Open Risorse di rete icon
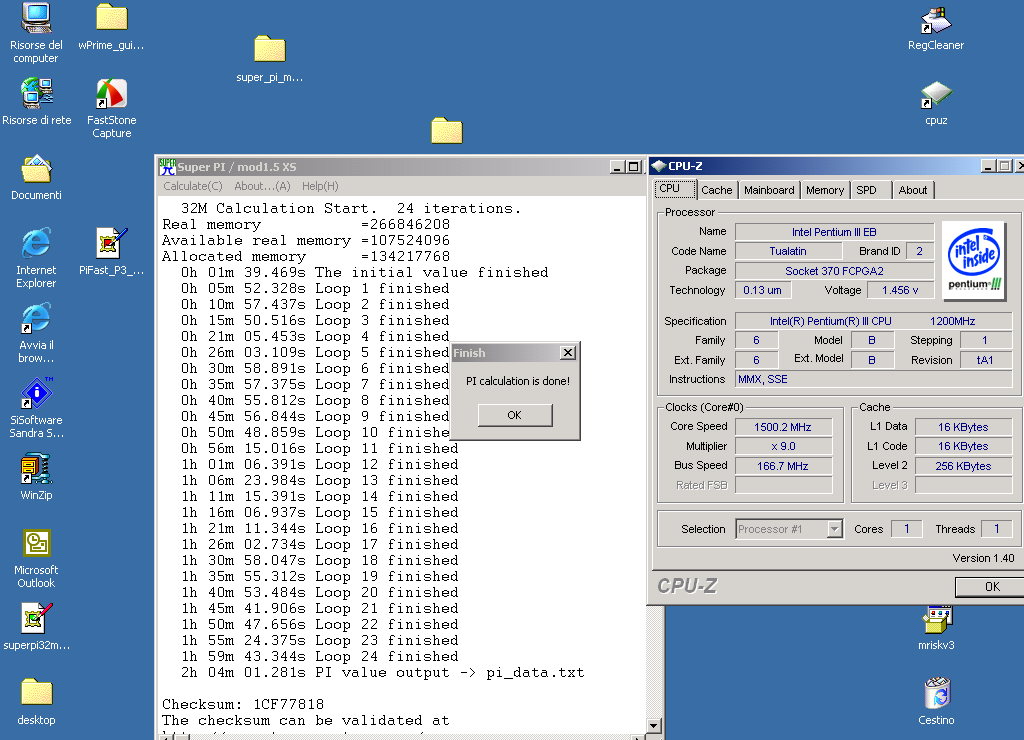This screenshot has height=740, width=1024. point(37,101)
